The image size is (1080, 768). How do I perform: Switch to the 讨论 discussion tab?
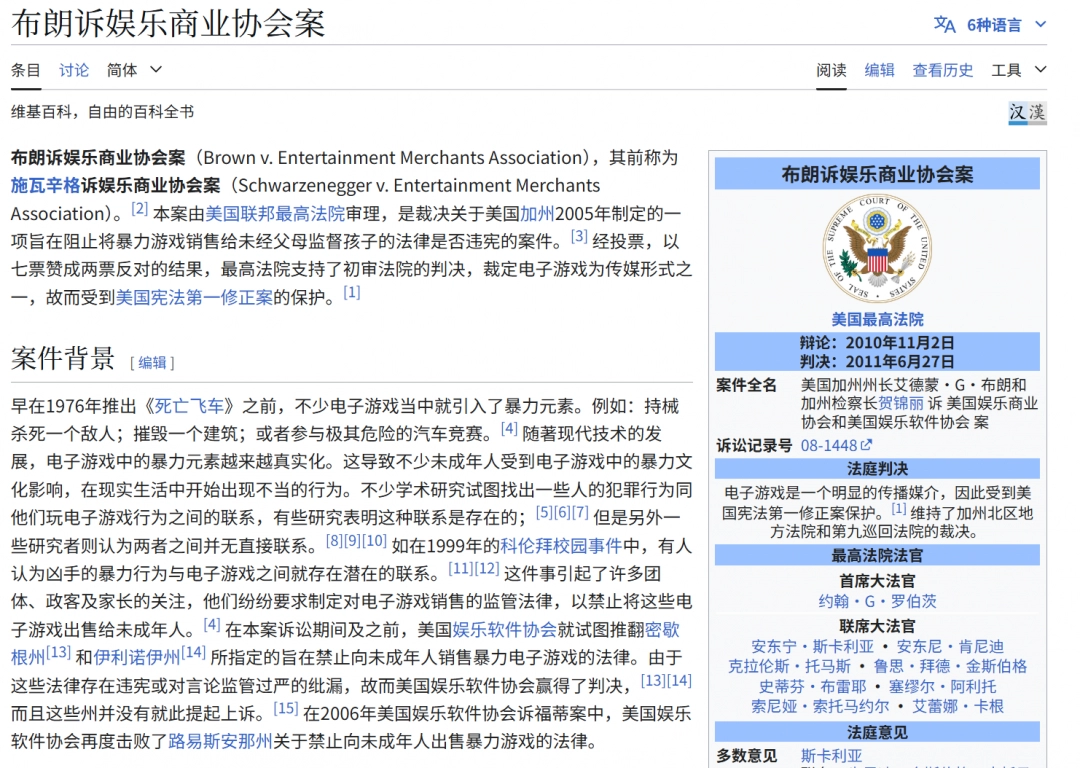74,70
